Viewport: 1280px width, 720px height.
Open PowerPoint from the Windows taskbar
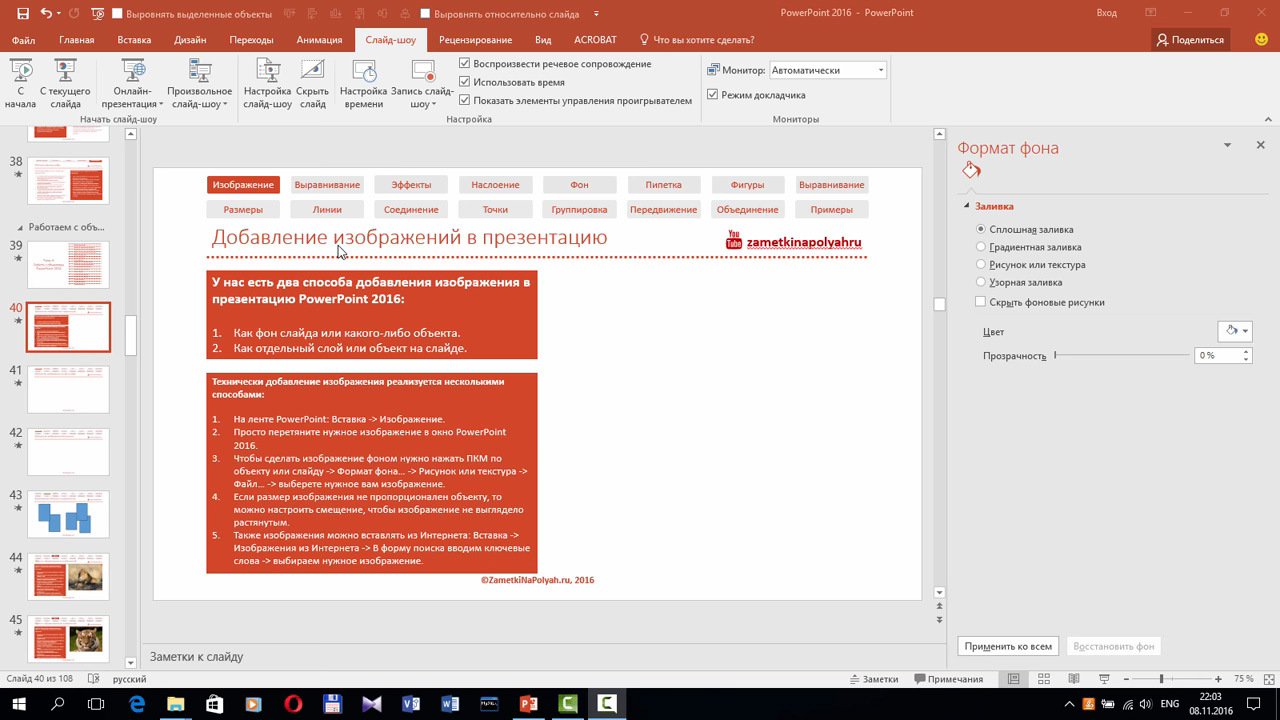pyautogui.click(x=528, y=704)
